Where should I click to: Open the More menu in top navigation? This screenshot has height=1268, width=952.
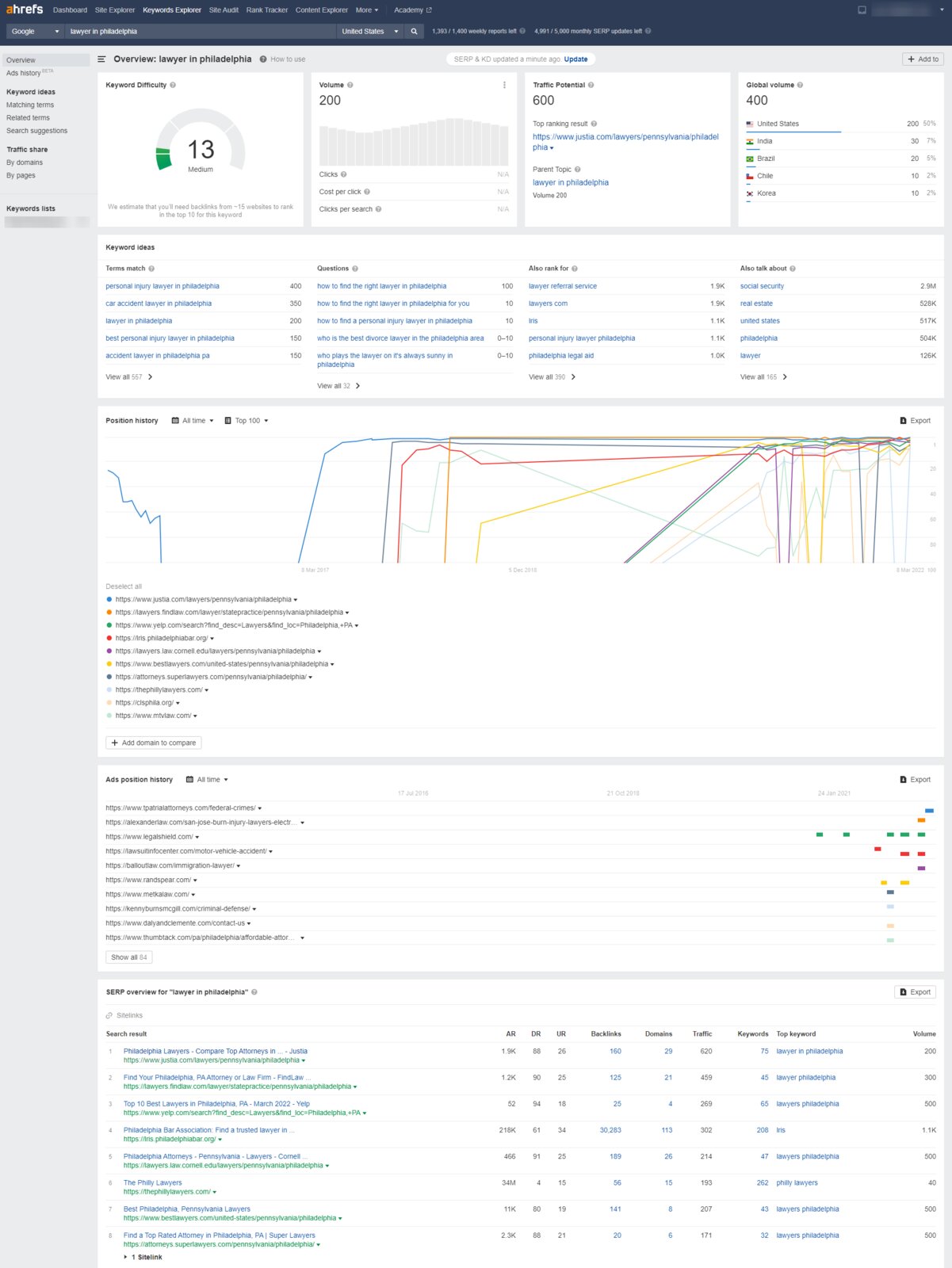coord(367,10)
